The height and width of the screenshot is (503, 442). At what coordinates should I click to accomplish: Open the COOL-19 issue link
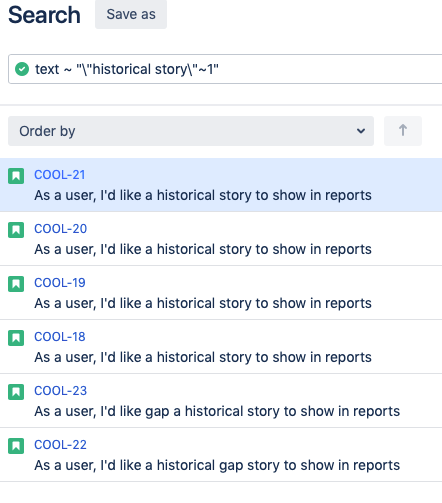click(x=60, y=283)
